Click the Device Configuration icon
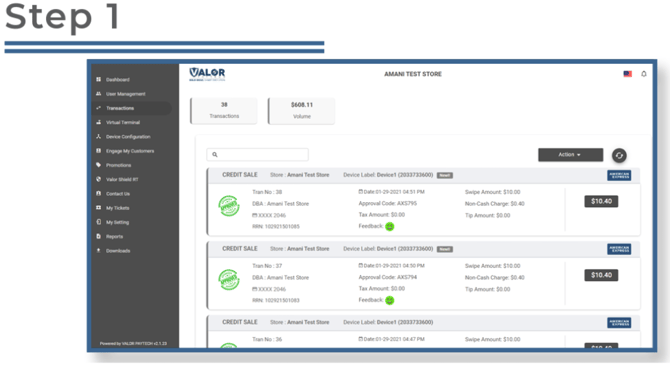Screen dimensions: 670x377 pyautogui.click(x=99, y=136)
